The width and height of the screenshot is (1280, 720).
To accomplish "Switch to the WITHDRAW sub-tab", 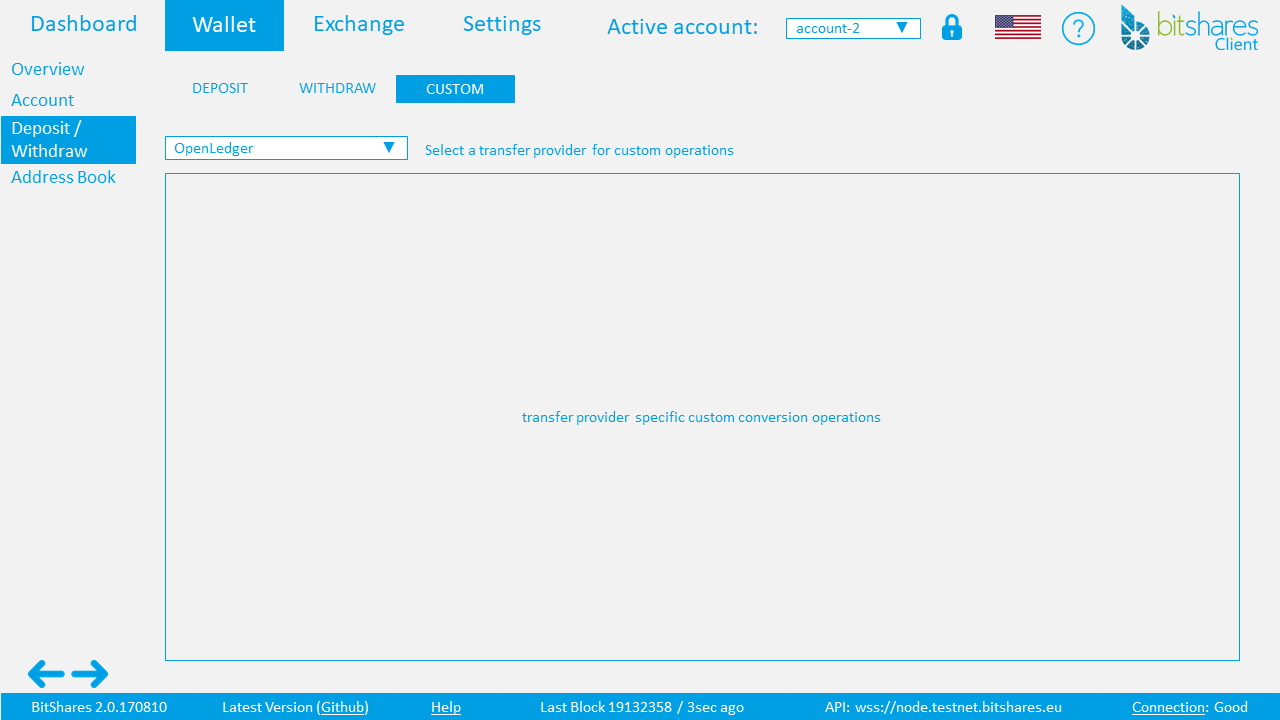I will [x=338, y=88].
